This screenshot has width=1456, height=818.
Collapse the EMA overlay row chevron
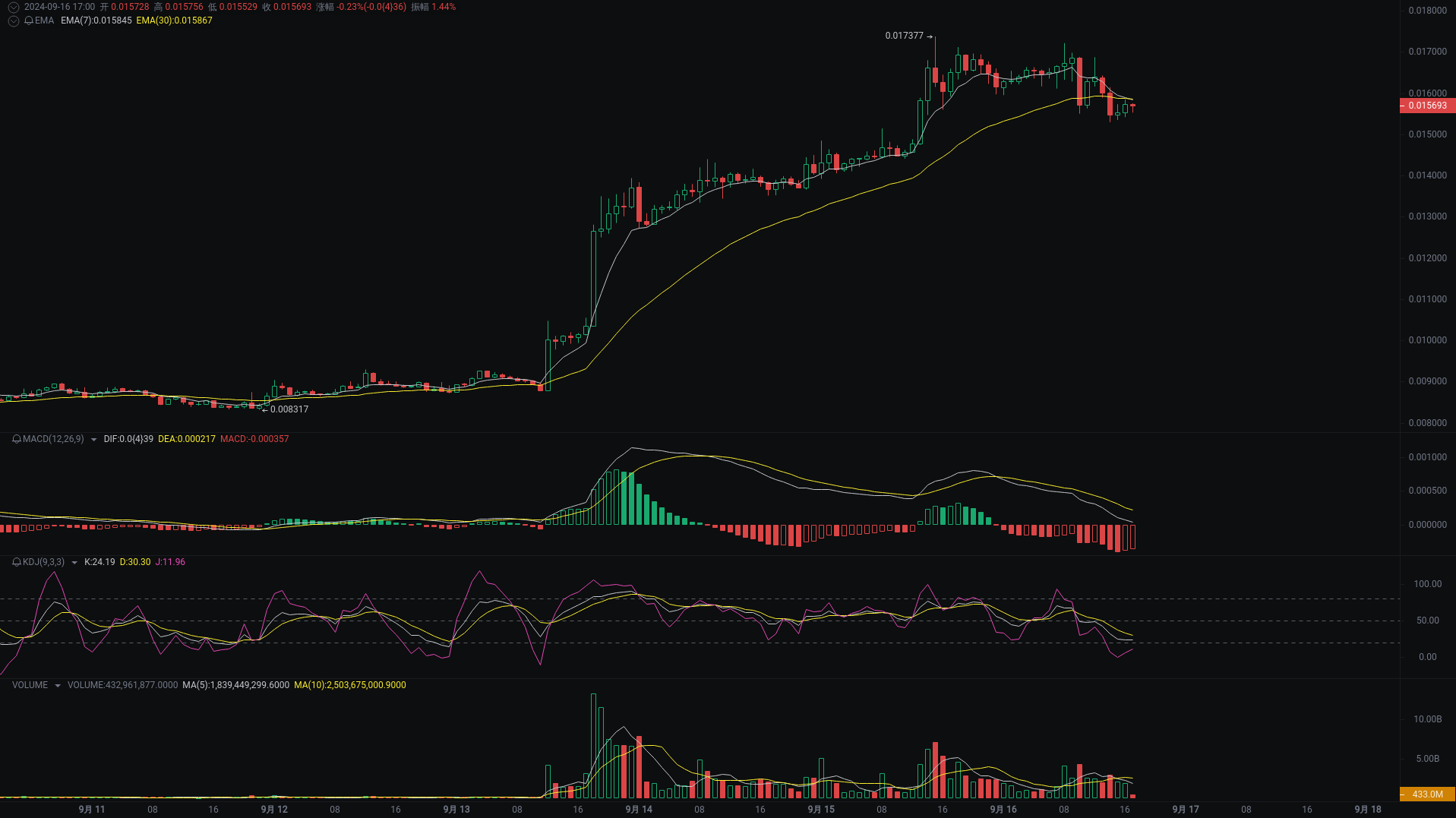(x=13, y=21)
